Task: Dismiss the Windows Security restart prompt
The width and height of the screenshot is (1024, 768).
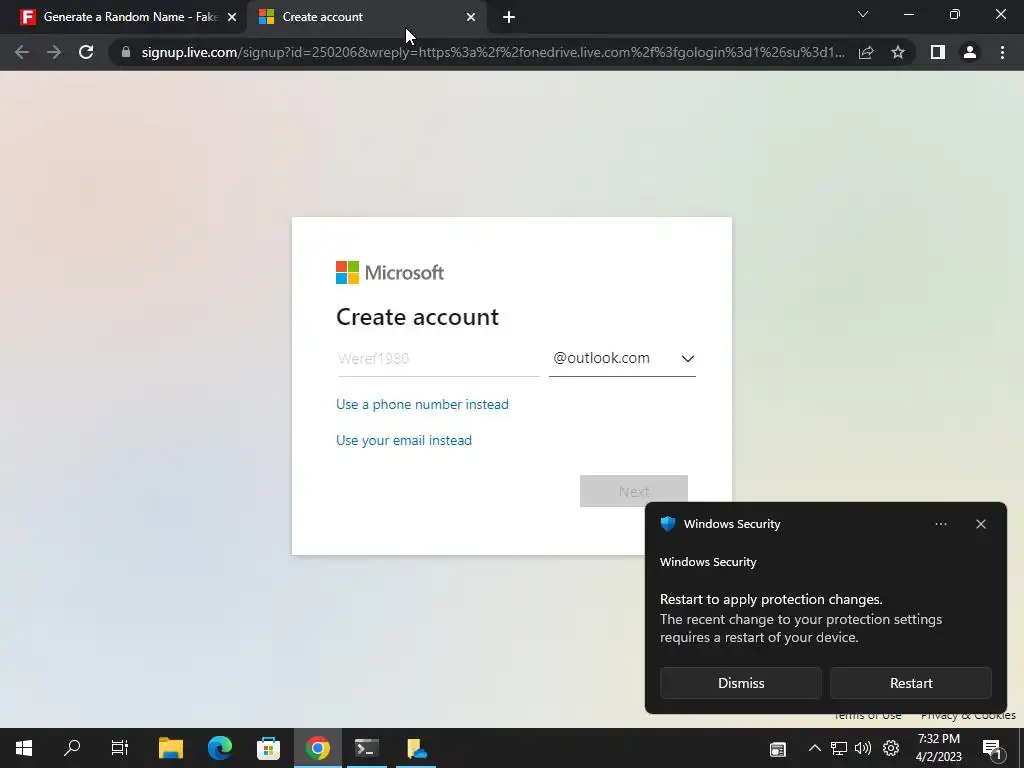Action: pyautogui.click(x=741, y=683)
